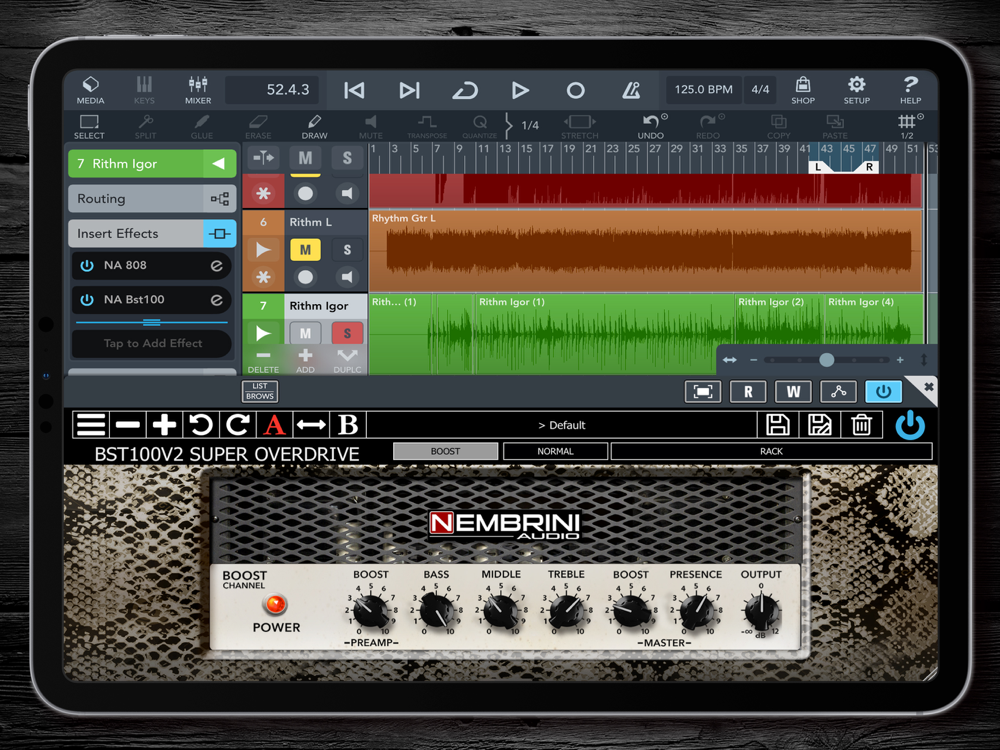Click the Mute events tool
This screenshot has height=750, width=1000.
tap(371, 126)
